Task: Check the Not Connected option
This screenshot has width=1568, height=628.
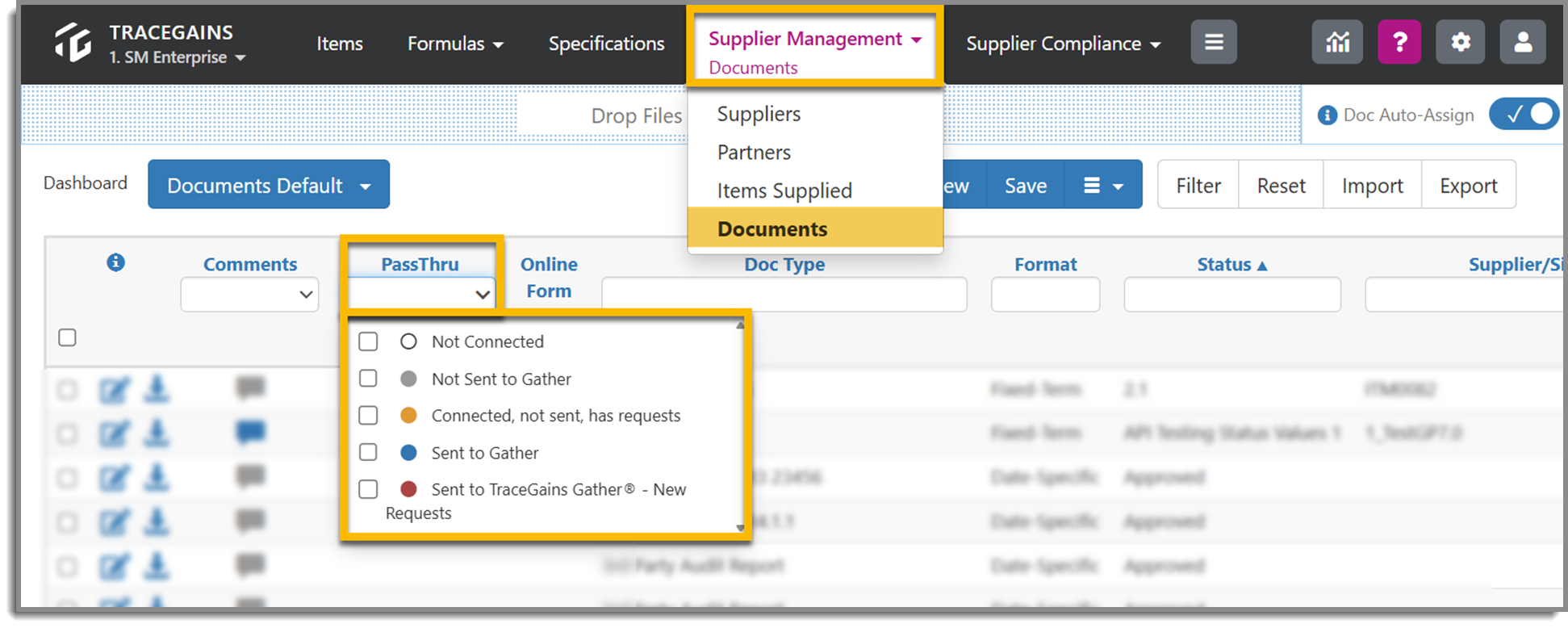Action: [368, 341]
